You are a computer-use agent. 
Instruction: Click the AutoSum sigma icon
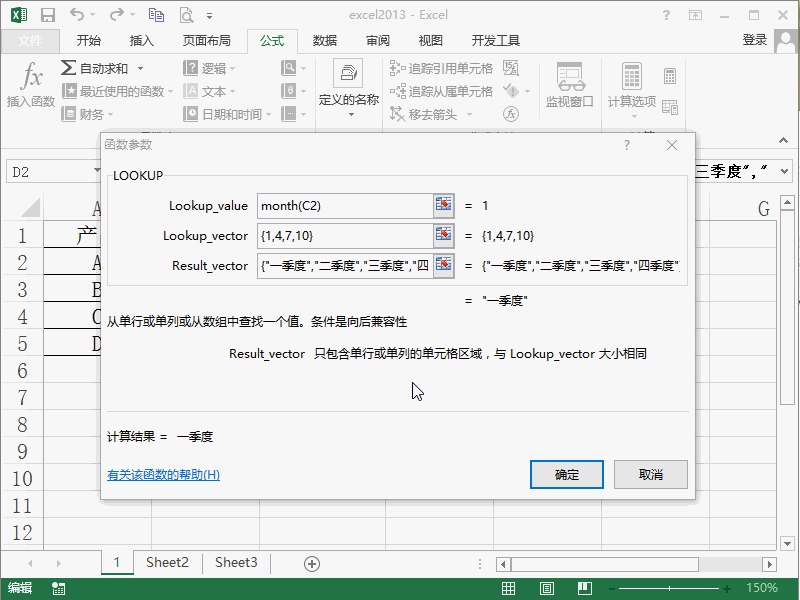pyautogui.click(x=69, y=68)
